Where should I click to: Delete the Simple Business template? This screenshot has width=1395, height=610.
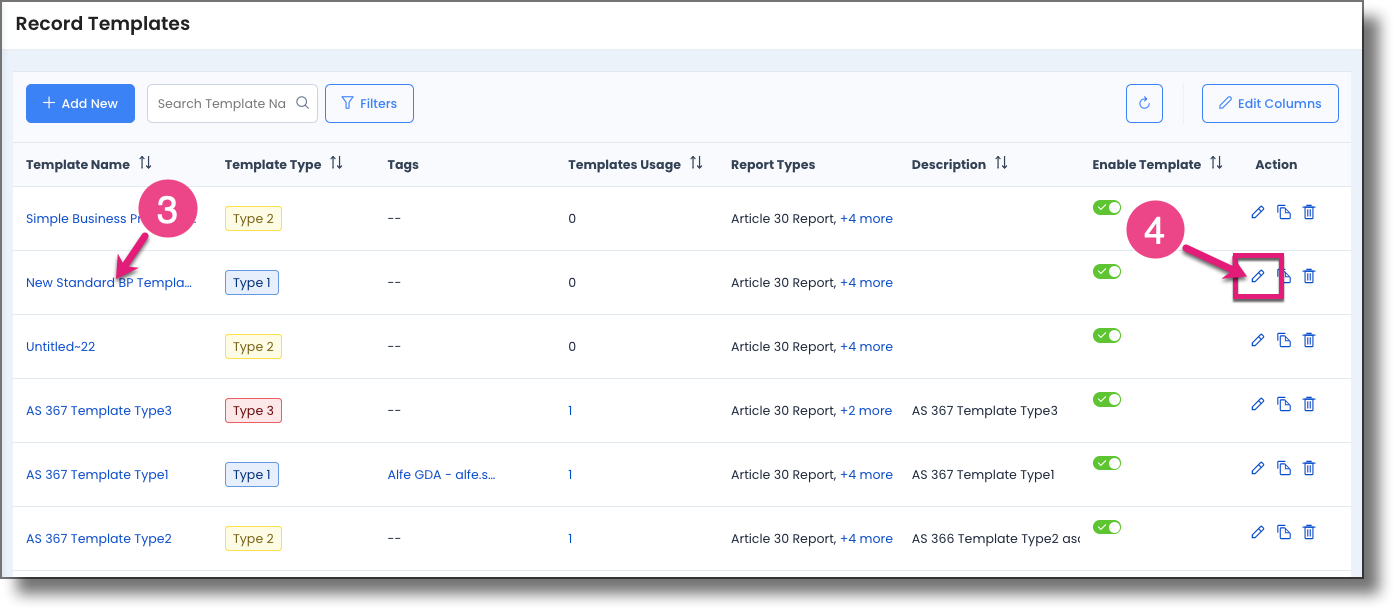click(x=1309, y=212)
